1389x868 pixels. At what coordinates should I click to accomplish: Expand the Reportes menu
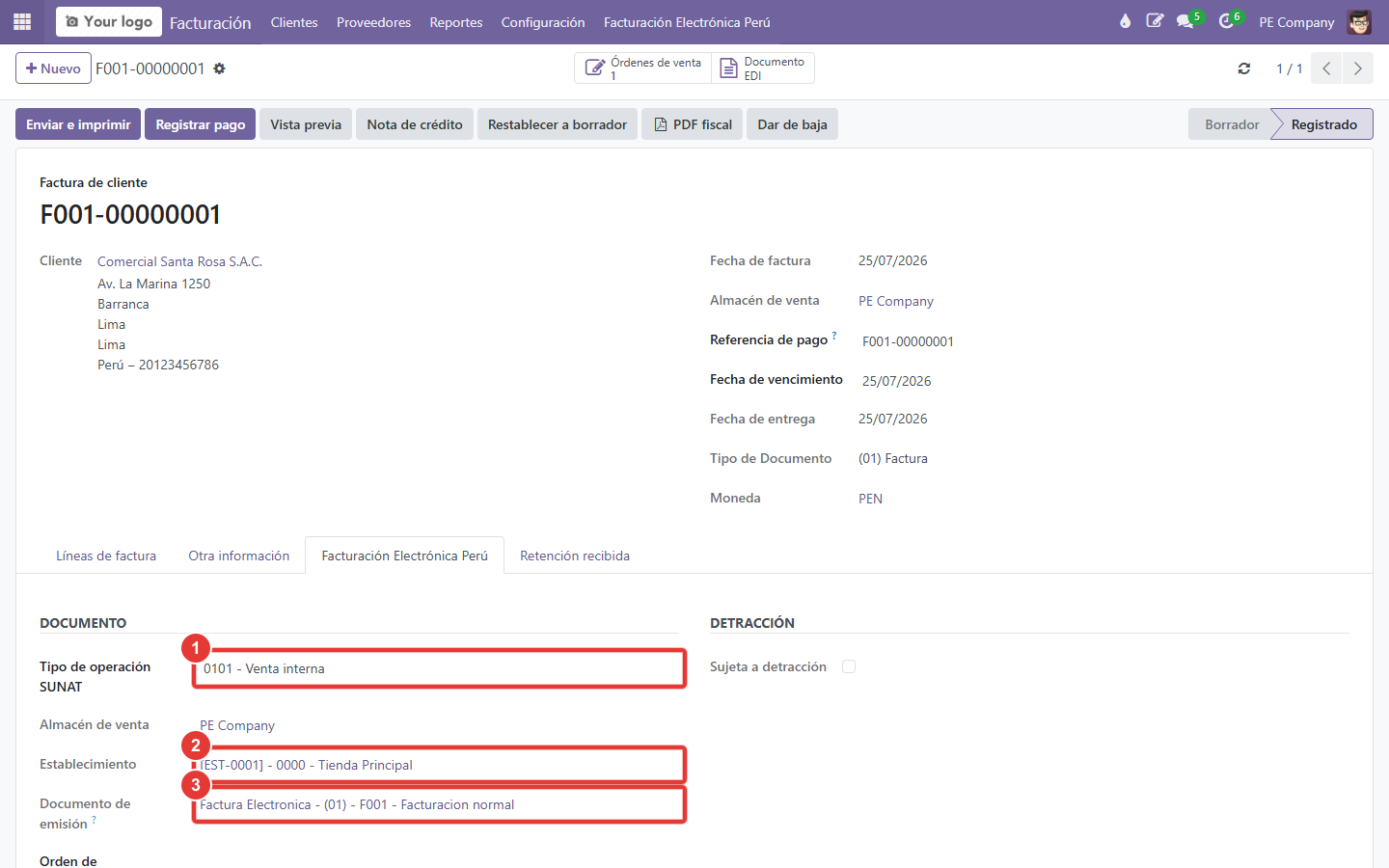click(456, 22)
